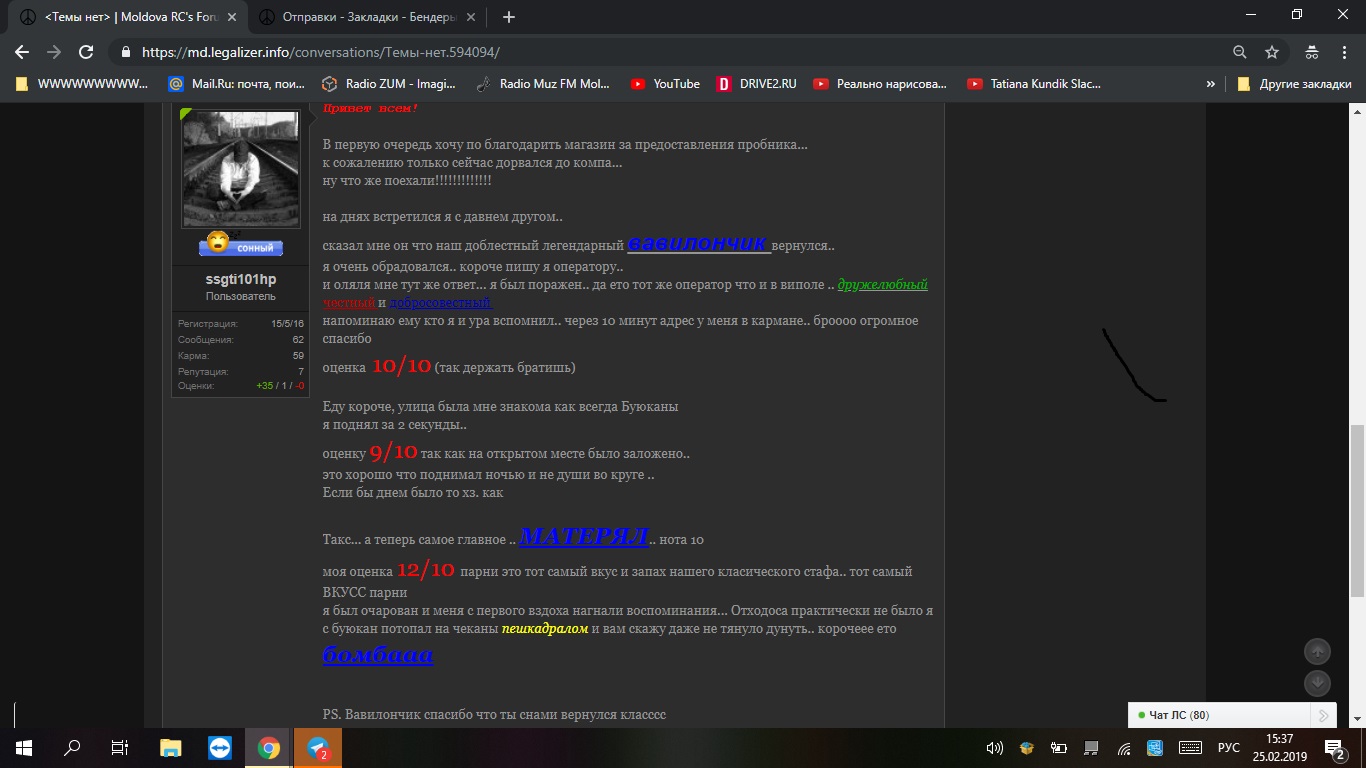Expand the hidden bookmarks overflow chevron
Viewport: 1366px width, 768px height.
[1211, 84]
